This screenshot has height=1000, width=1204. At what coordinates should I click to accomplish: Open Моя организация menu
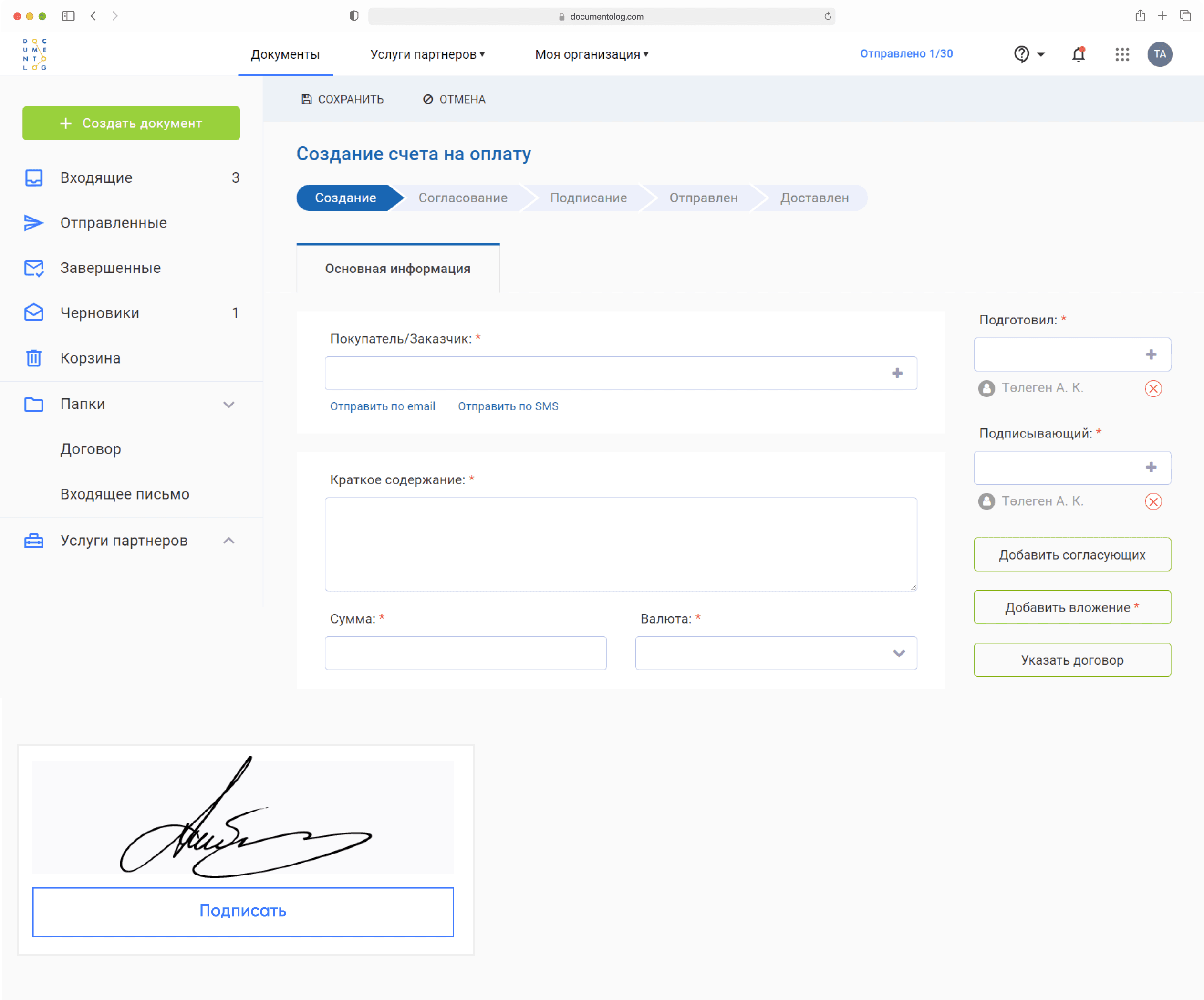coord(591,54)
